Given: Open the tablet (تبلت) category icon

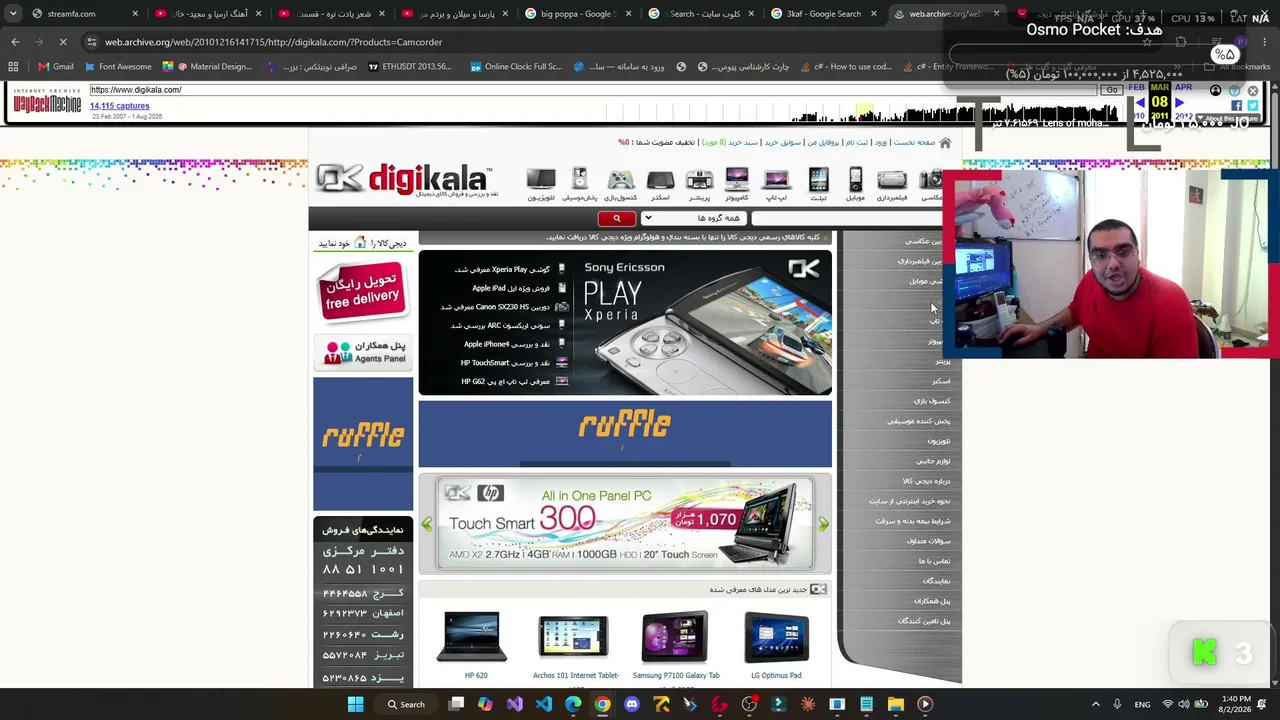Looking at the screenshot, I should 818,183.
